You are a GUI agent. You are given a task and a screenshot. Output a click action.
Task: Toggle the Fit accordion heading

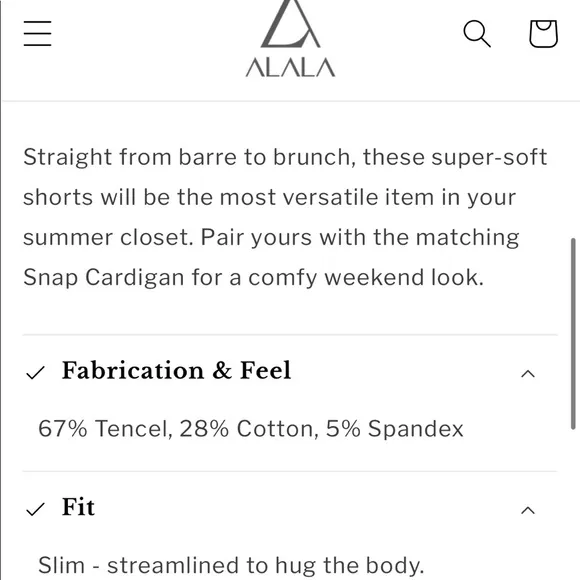(78, 507)
